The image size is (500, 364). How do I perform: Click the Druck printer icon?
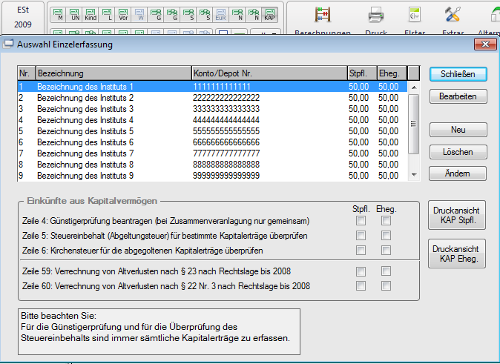[376, 15]
